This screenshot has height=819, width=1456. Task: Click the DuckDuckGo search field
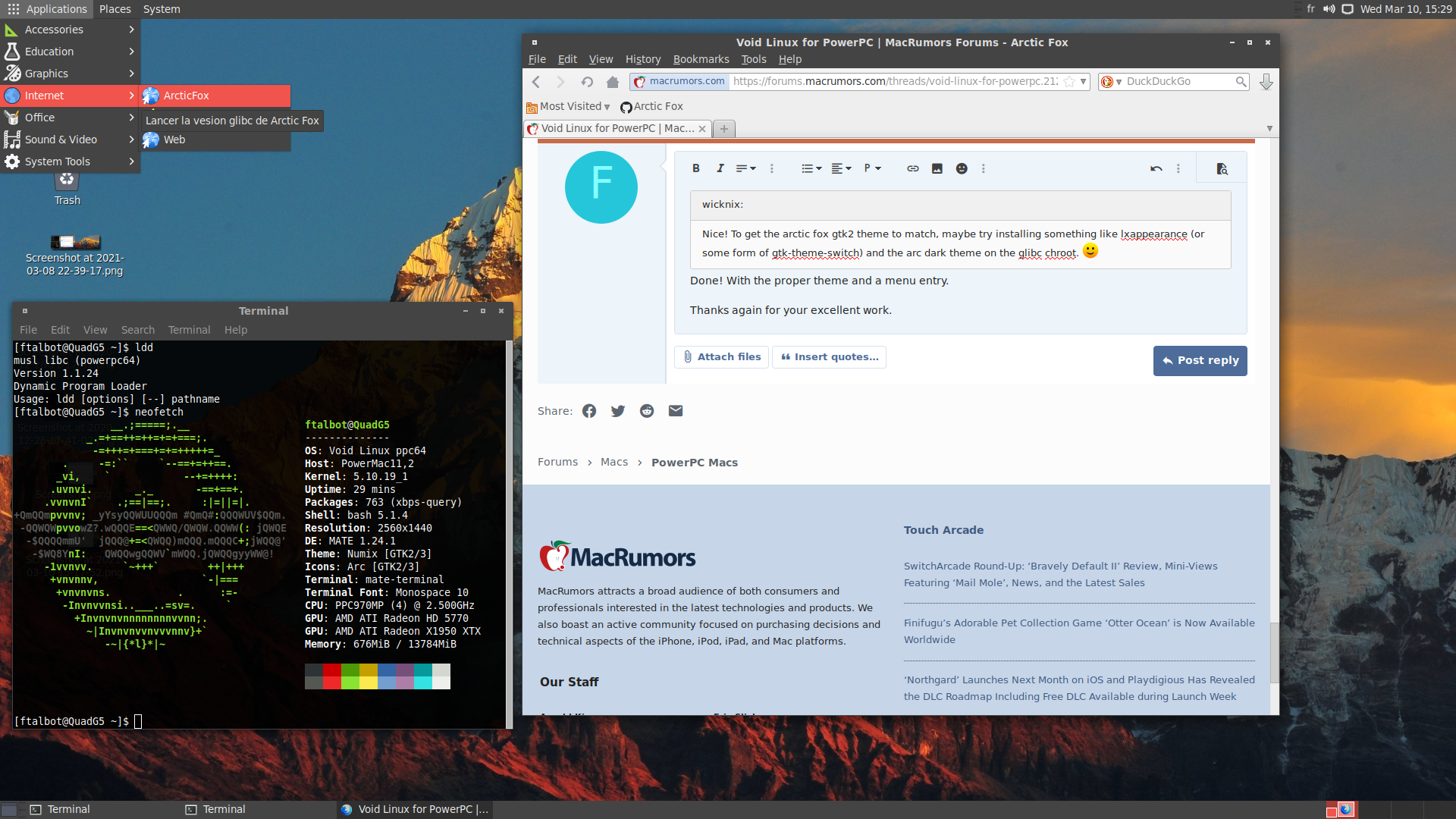[x=1178, y=82]
